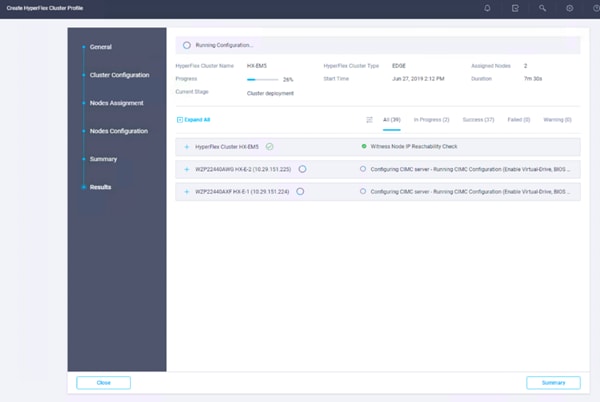The width and height of the screenshot is (600, 402).
Task: Click the HyperFlex Cluster Name label
Action: 204,66
